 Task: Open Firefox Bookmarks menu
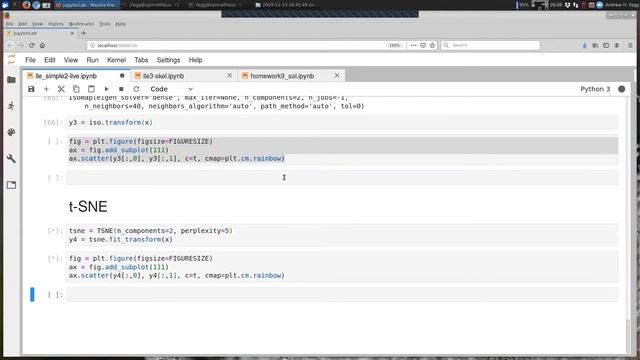(x=81, y=24)
